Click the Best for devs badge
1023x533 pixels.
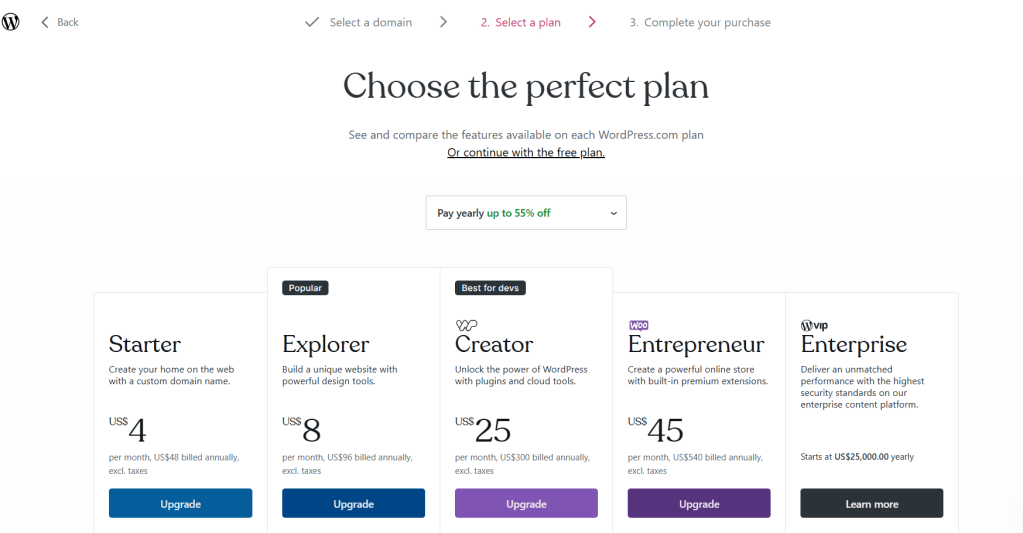pos(490,288)
